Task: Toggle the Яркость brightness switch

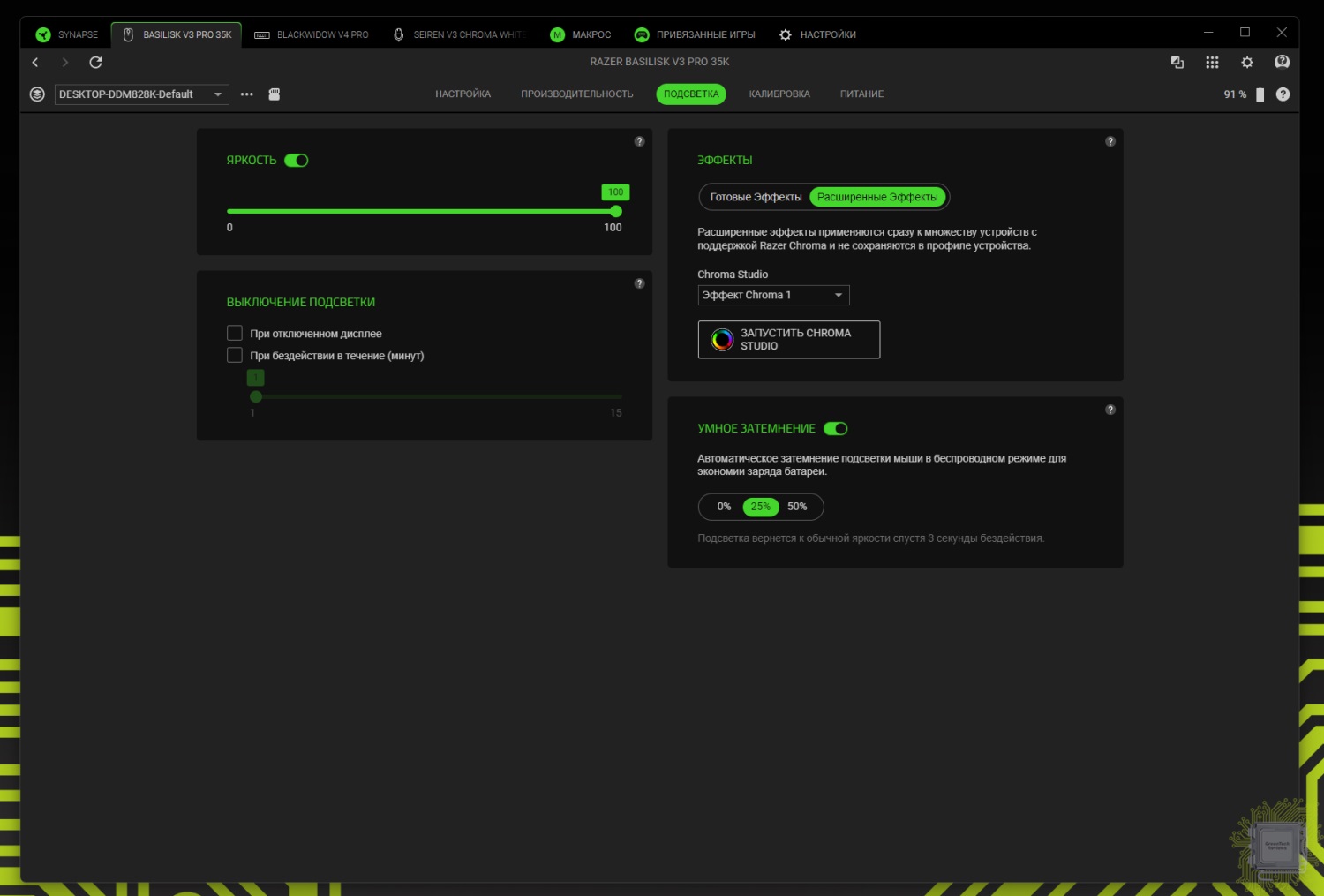Action: pyautogui.click(x=297, y=161)
